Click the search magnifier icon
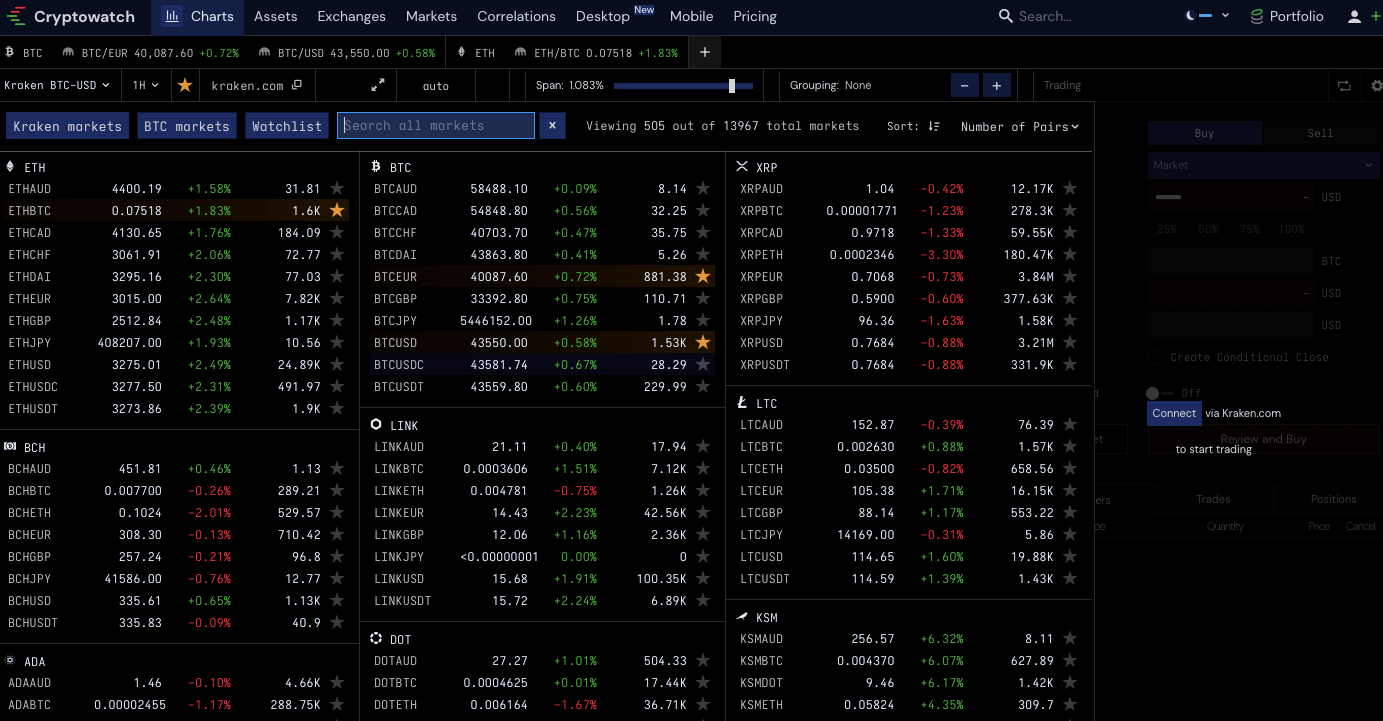This screenshot has width=1383, height=721. coord(1006,16)
